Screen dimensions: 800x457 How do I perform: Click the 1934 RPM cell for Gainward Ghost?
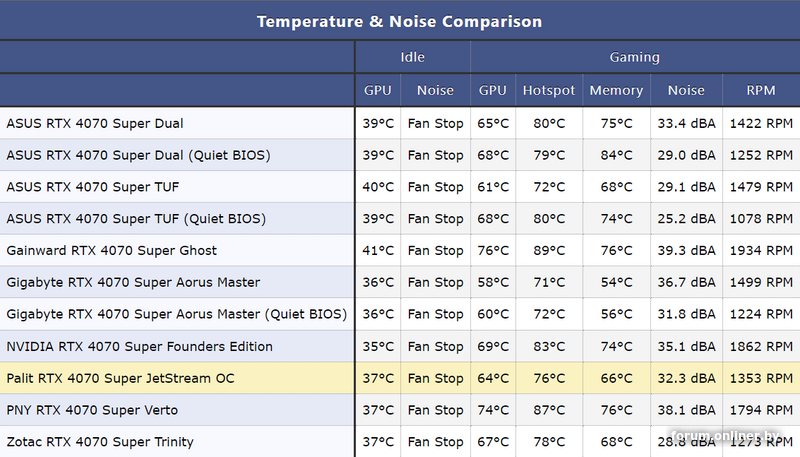tap(760, 250)
